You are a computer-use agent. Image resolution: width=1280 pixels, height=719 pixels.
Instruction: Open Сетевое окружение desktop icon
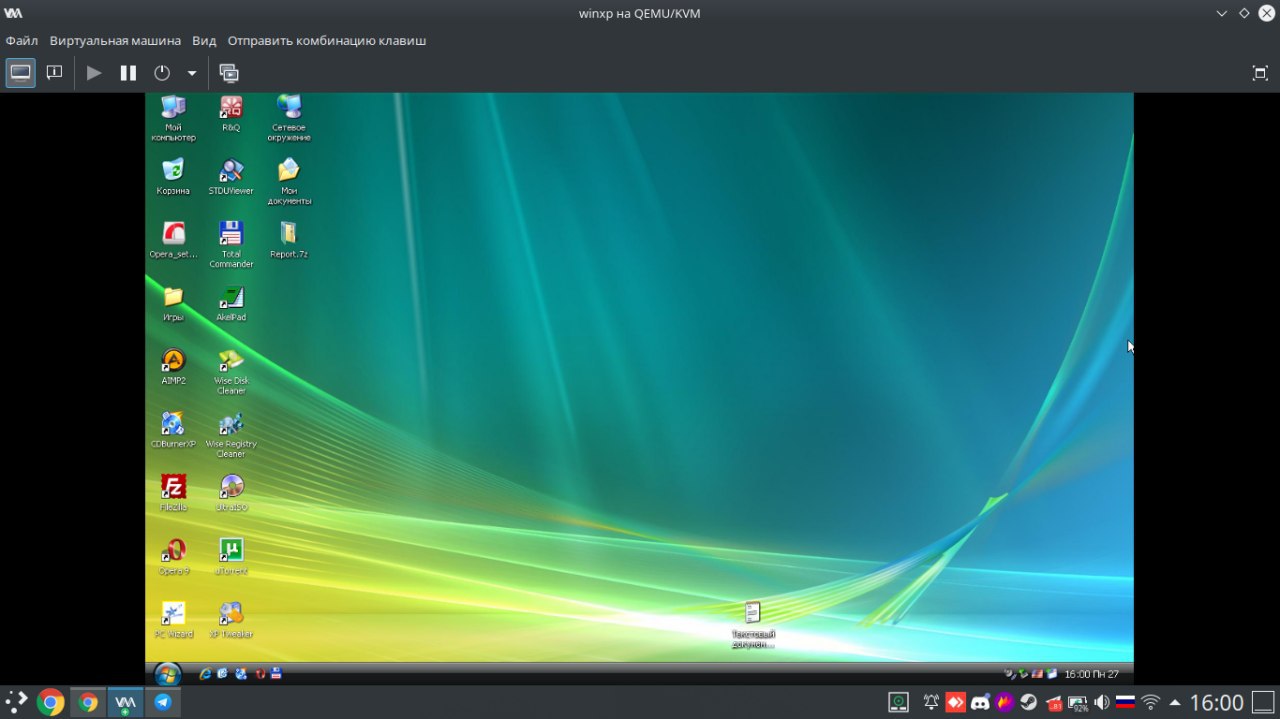click(289, 118)
